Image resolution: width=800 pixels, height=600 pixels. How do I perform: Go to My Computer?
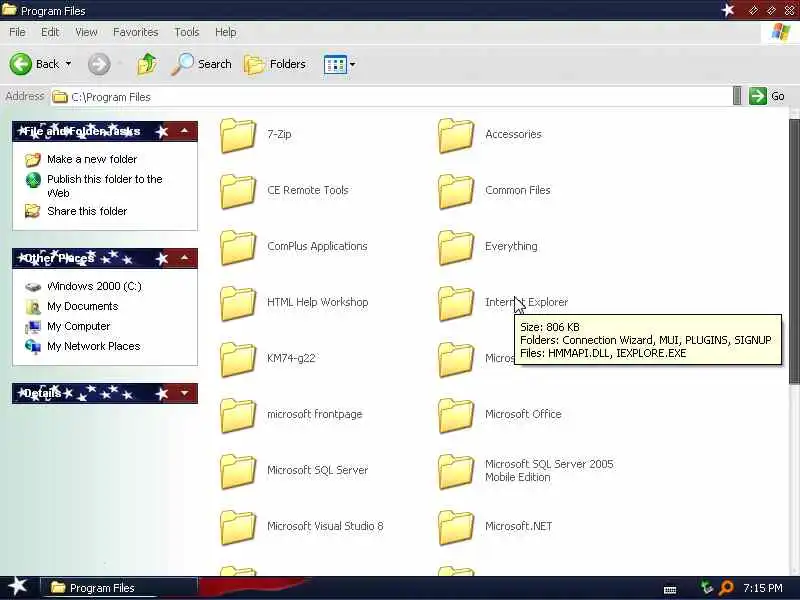click(x=79, y=326)
